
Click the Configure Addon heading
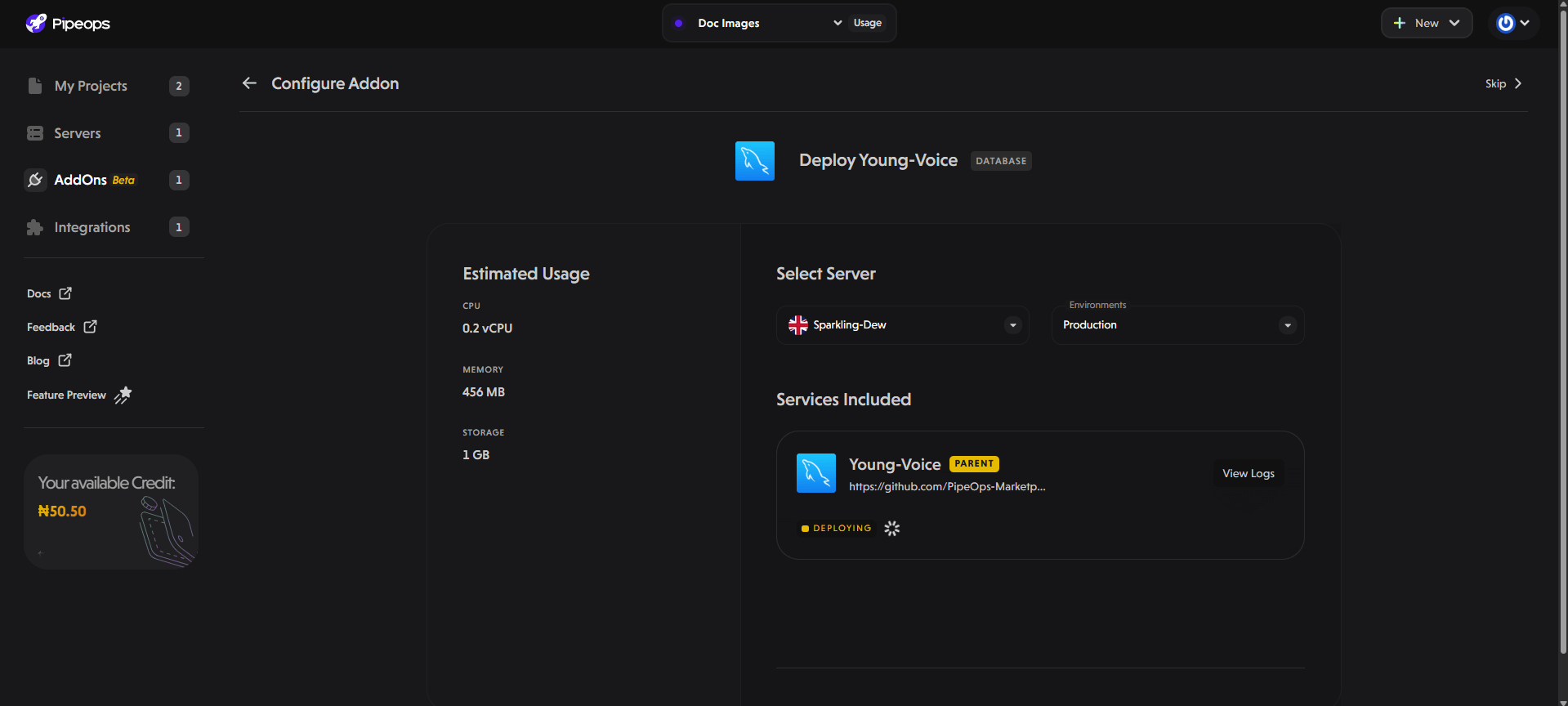(335, 83)
